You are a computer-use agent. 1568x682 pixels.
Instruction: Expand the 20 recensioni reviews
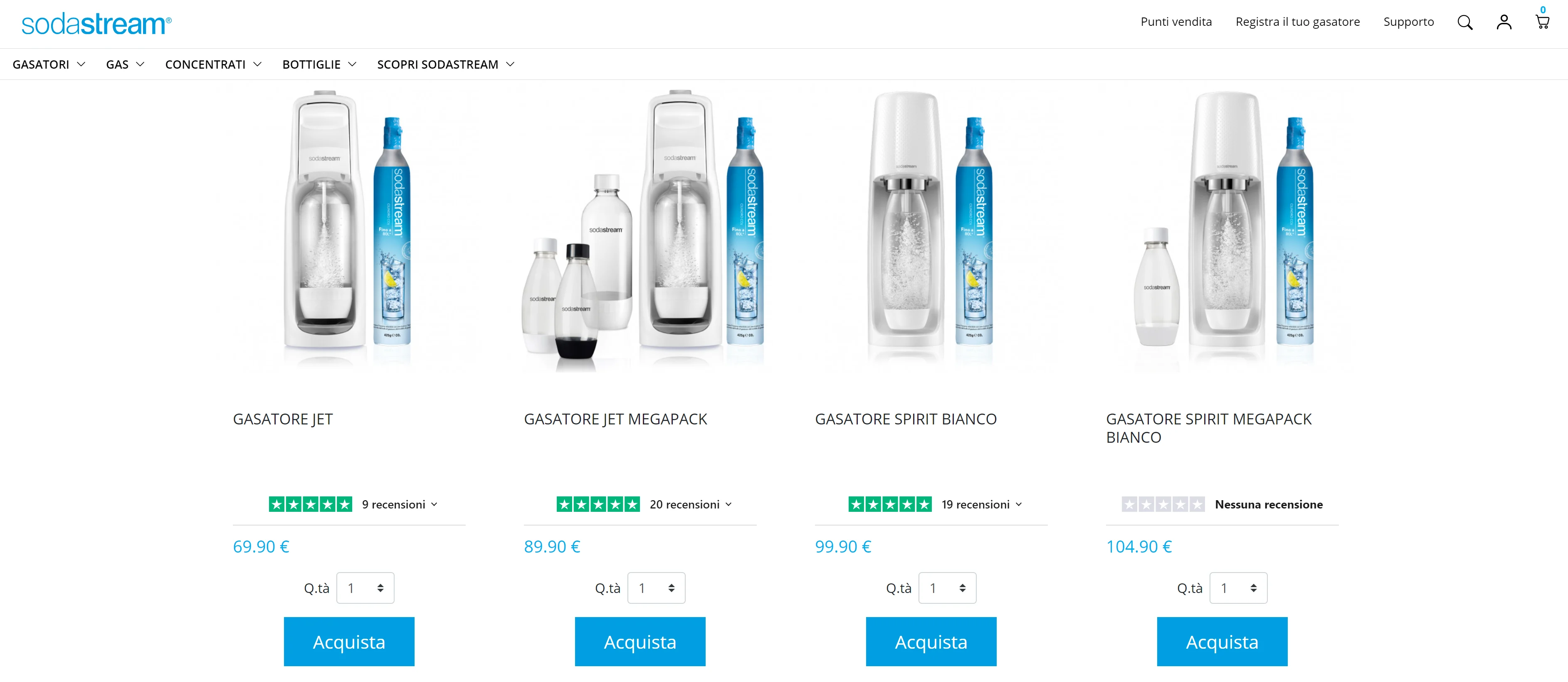tap(691, 504)
